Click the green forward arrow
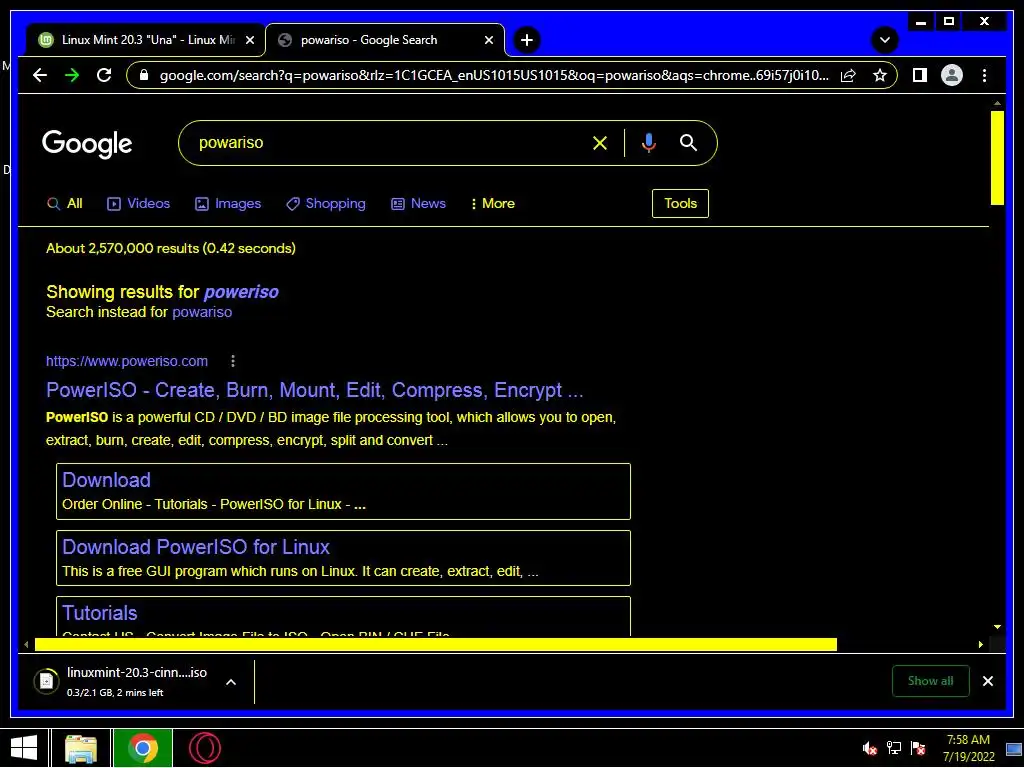The image size is (1024, 768). coord(72,75)
